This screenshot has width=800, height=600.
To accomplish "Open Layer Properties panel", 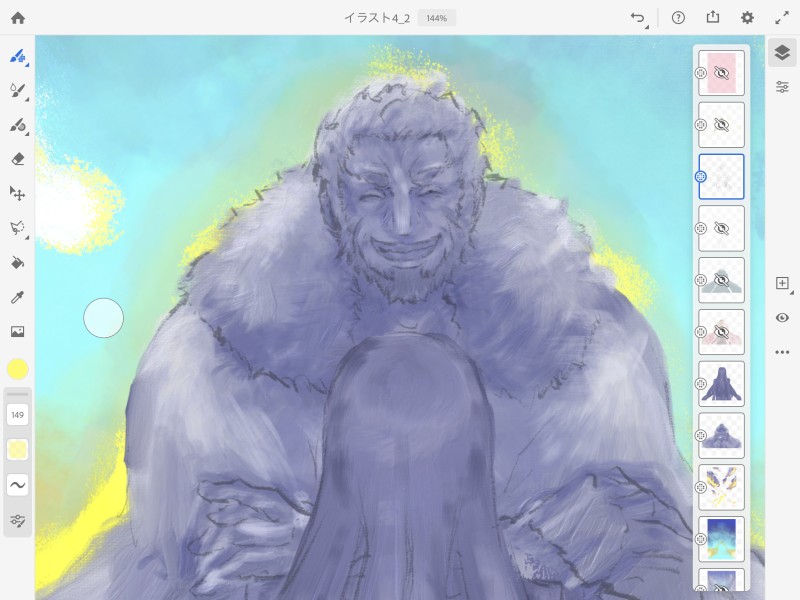I will point(782,87).
